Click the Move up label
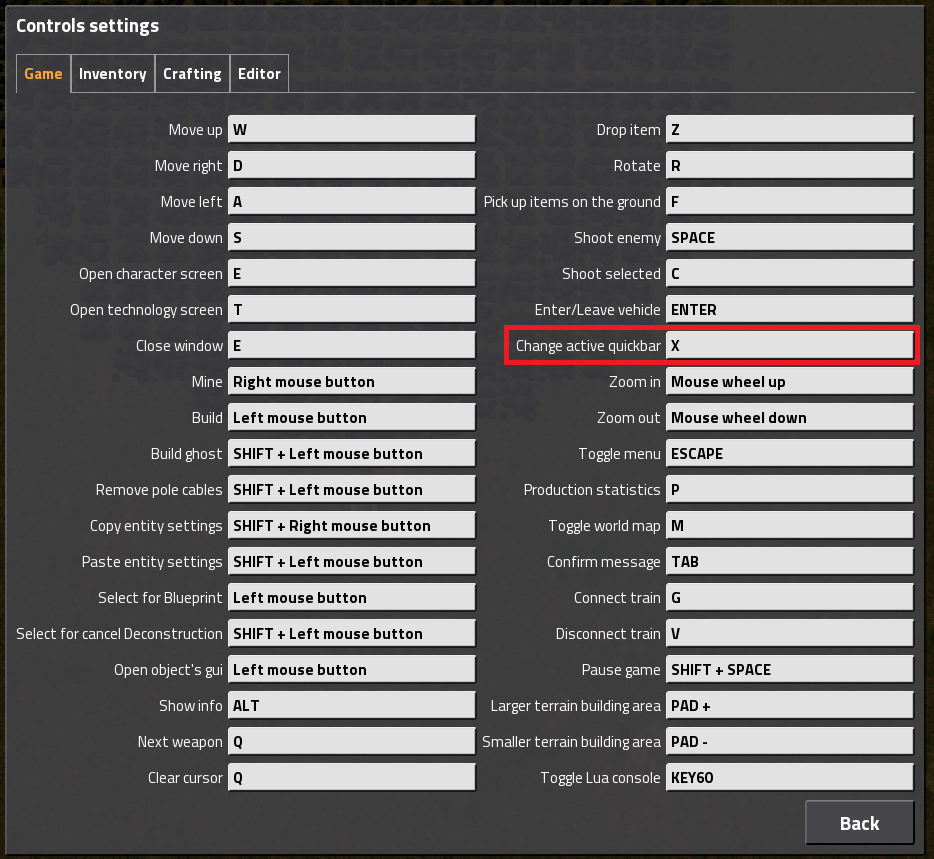Viewport: 934px width, 859px height. [x=195, y=130]
